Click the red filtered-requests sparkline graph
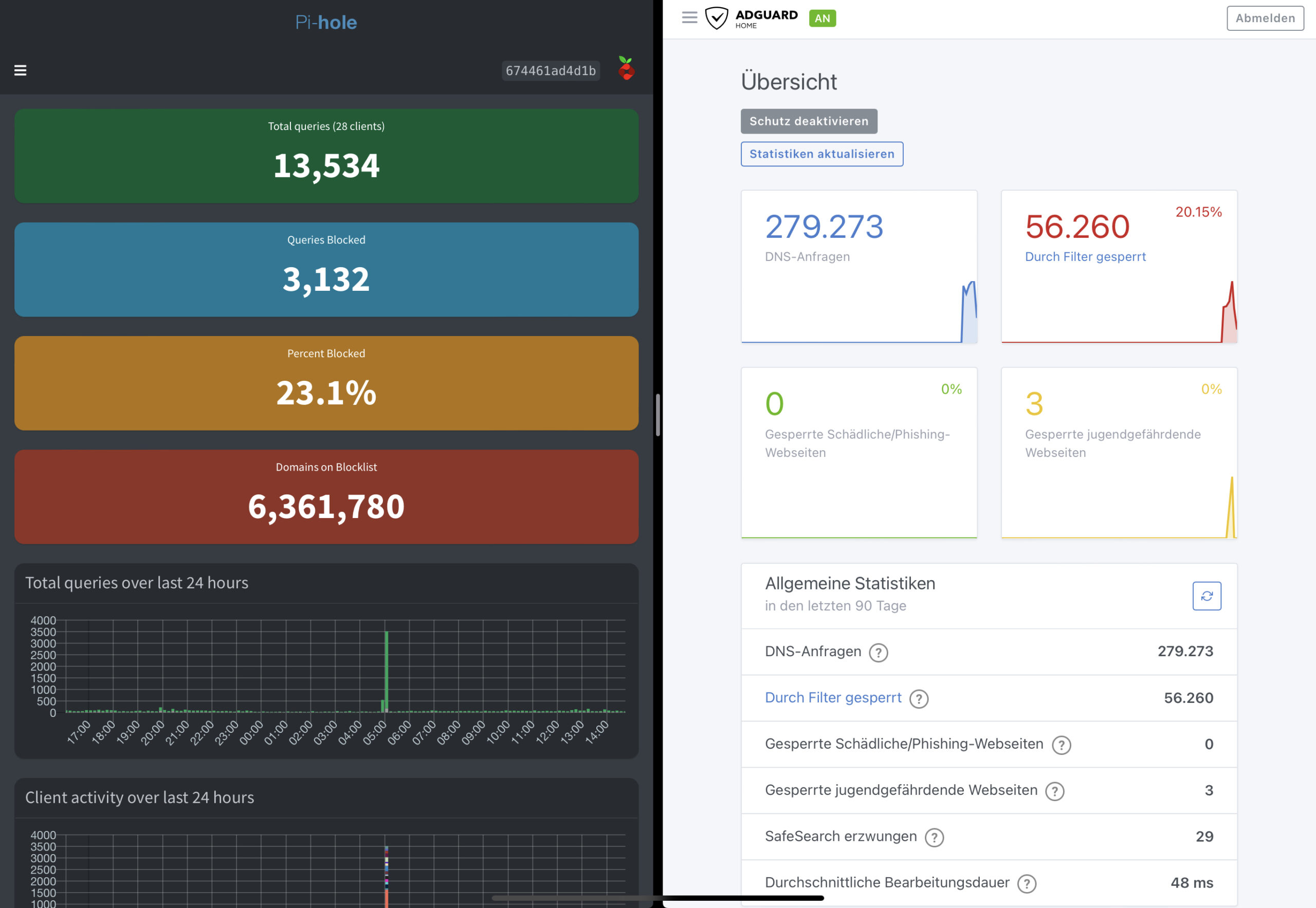This screenshot has width=1316, height=908. point(1119,312)
